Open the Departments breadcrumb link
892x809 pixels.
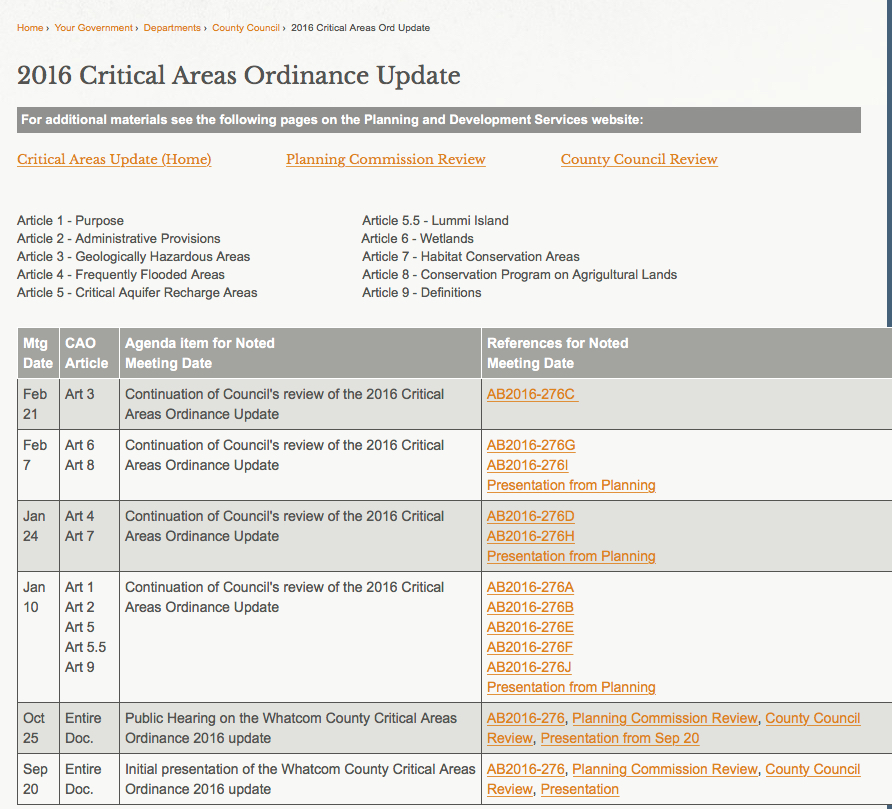tap(172, 28)
